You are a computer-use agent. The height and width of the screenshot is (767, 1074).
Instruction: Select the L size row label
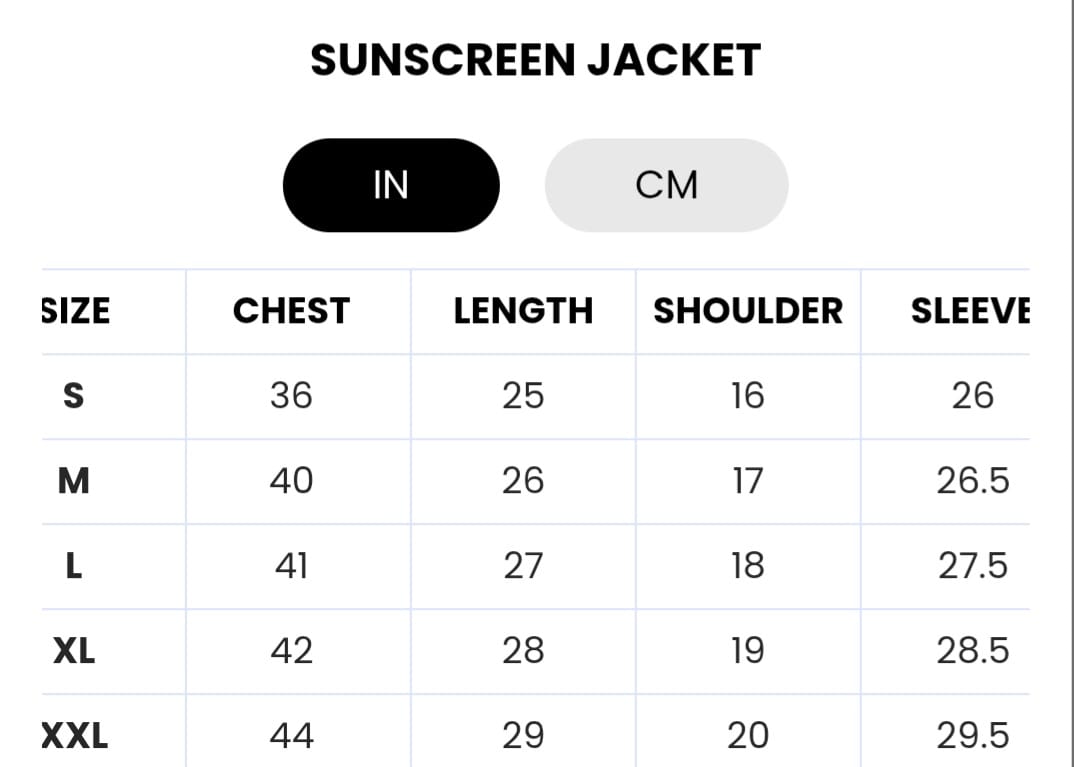point(74,566)
